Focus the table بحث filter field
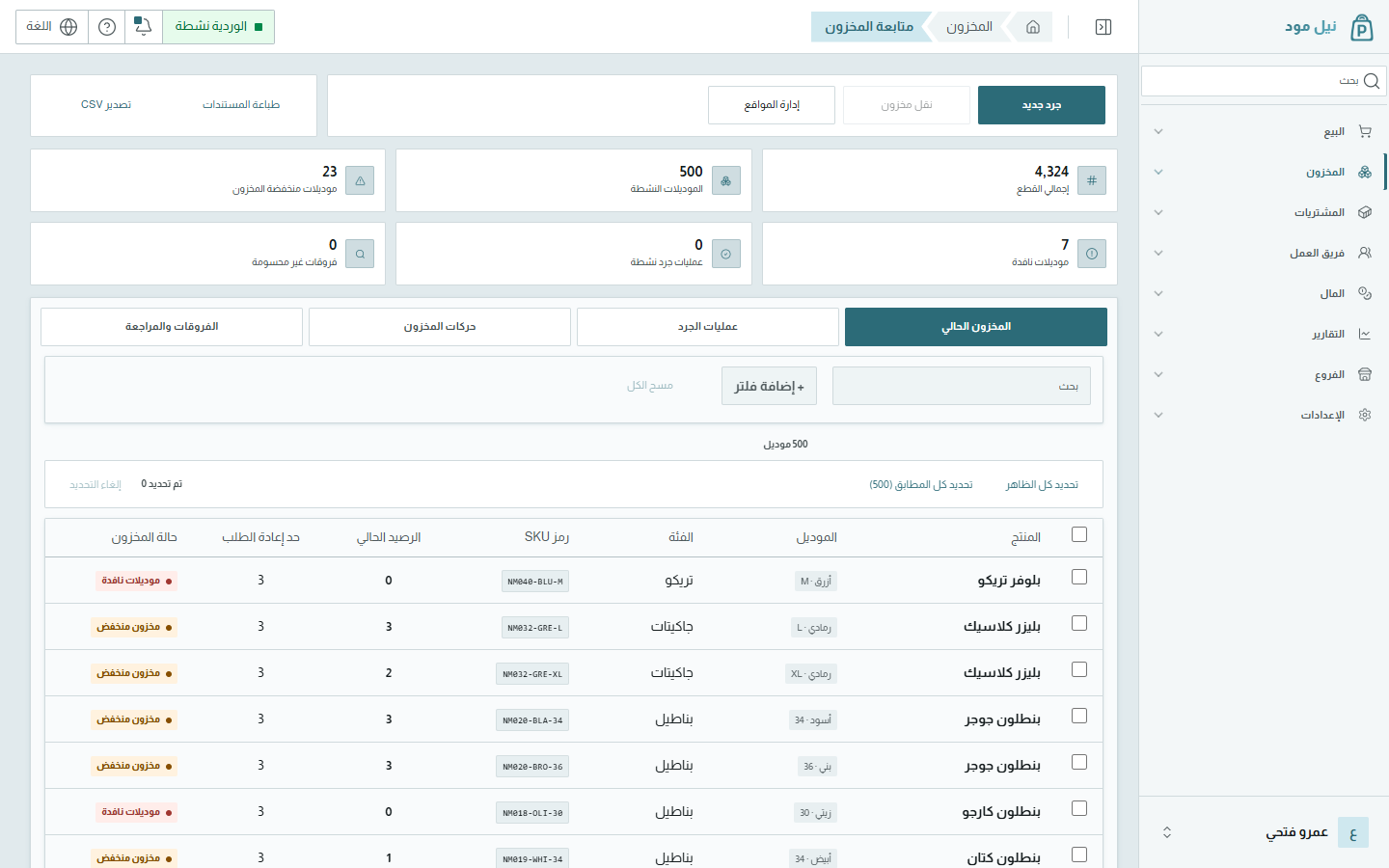 click(962, 386)
